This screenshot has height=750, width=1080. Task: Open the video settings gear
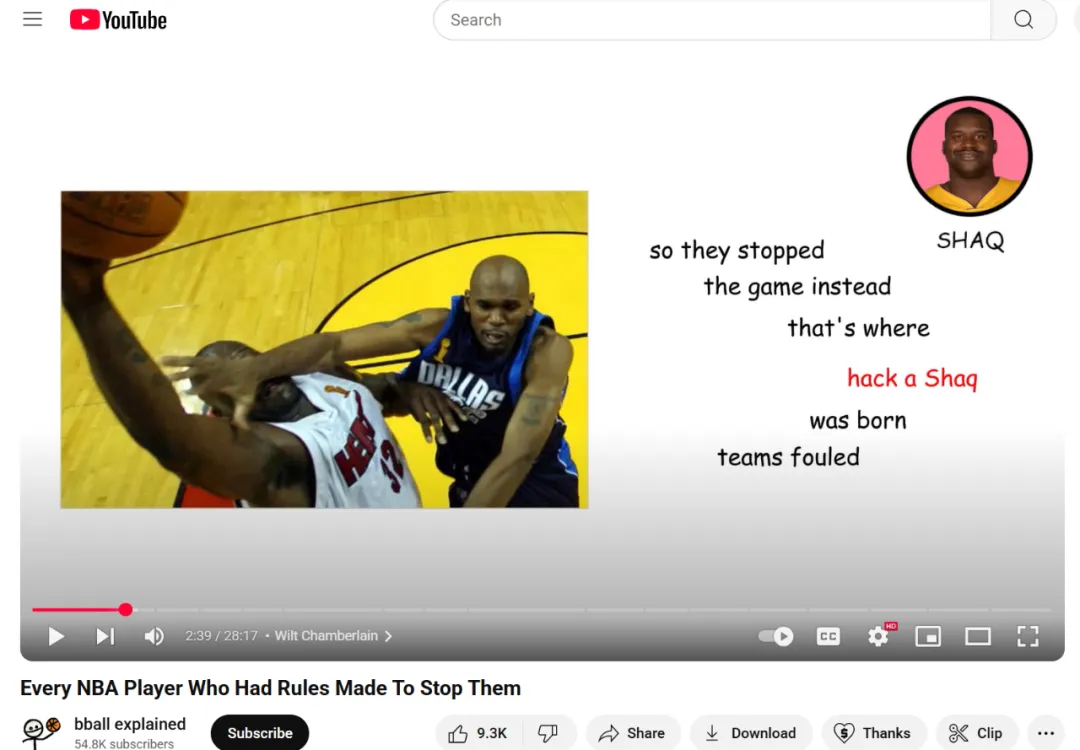point(878,636)
